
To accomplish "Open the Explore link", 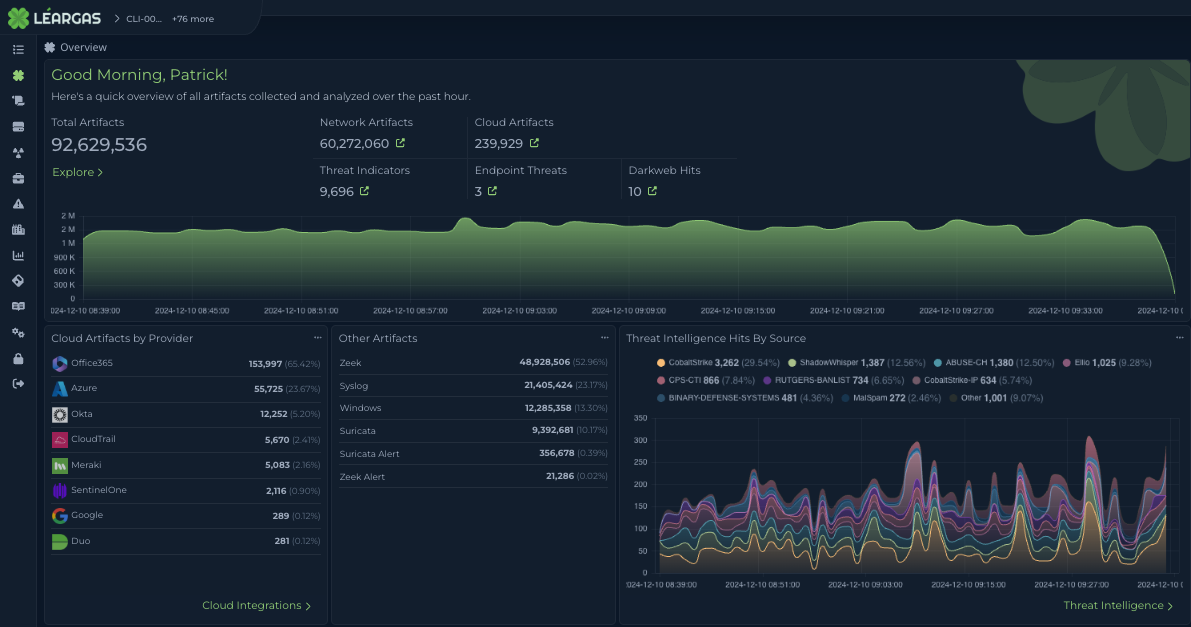I will coord(77,173).
